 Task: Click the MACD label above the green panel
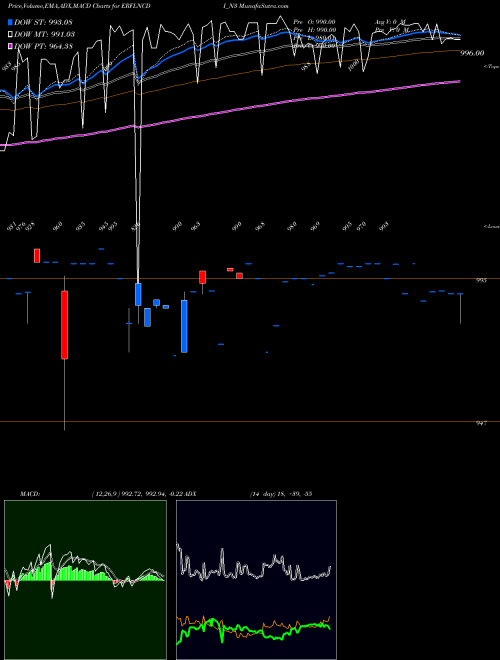click(x=30, y=493)
